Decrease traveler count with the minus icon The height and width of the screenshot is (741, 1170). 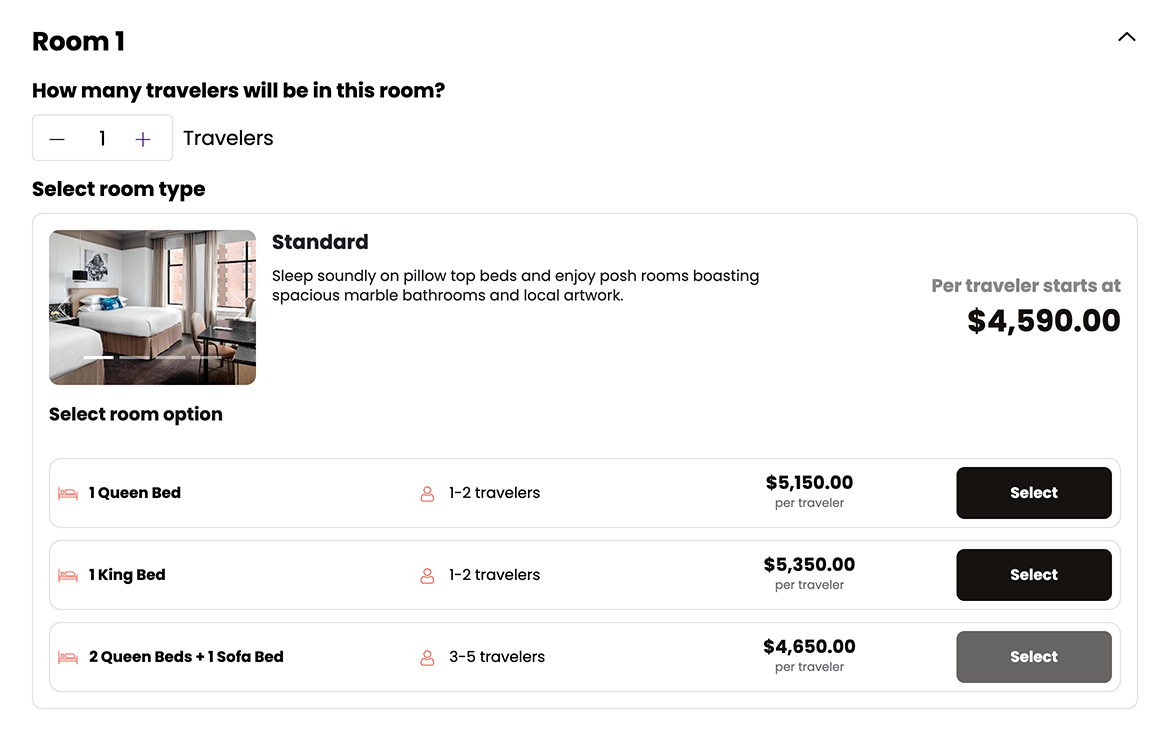[x=57, y=138]
